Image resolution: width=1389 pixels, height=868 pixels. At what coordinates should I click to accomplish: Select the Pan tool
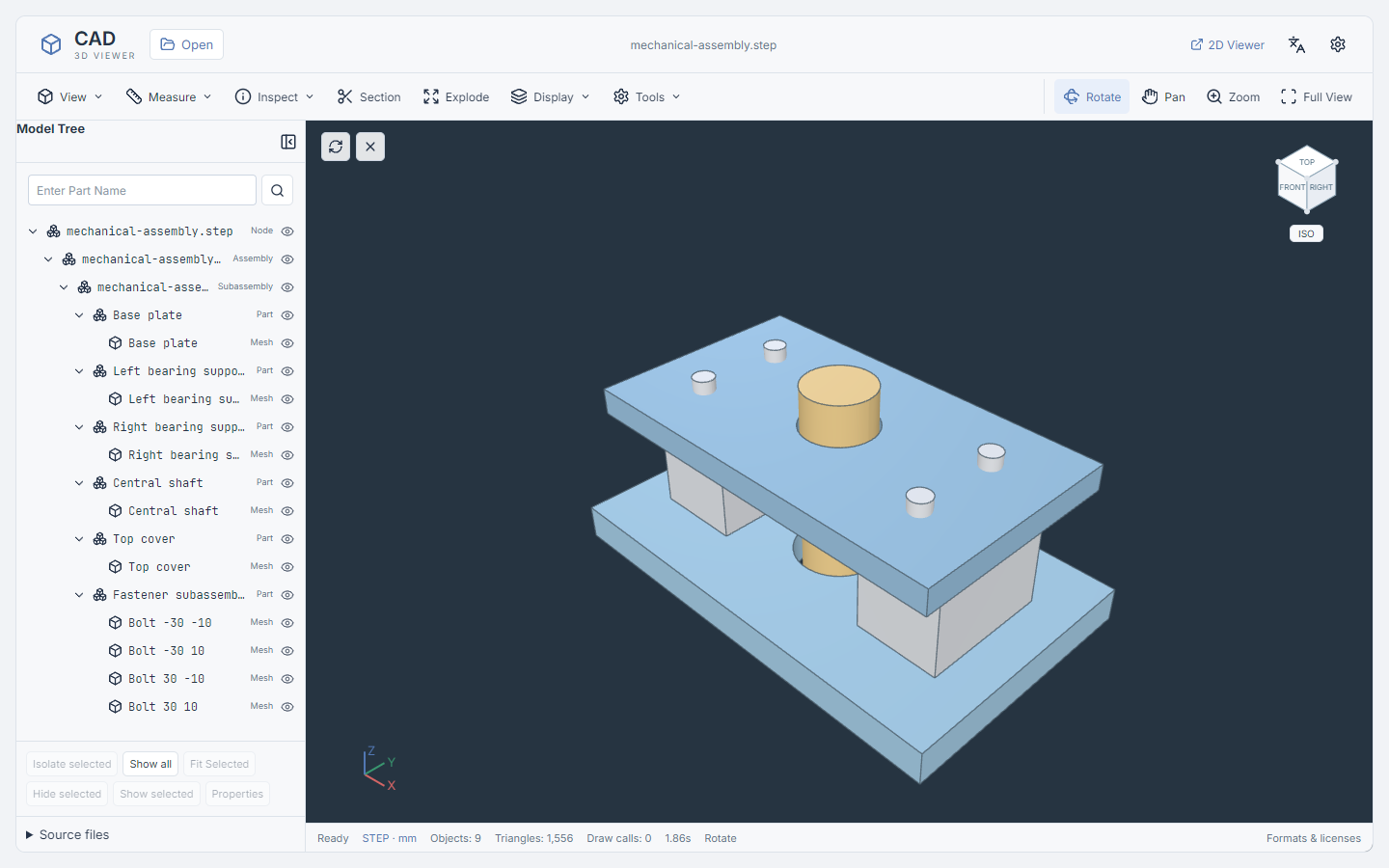click(1163, 96)
